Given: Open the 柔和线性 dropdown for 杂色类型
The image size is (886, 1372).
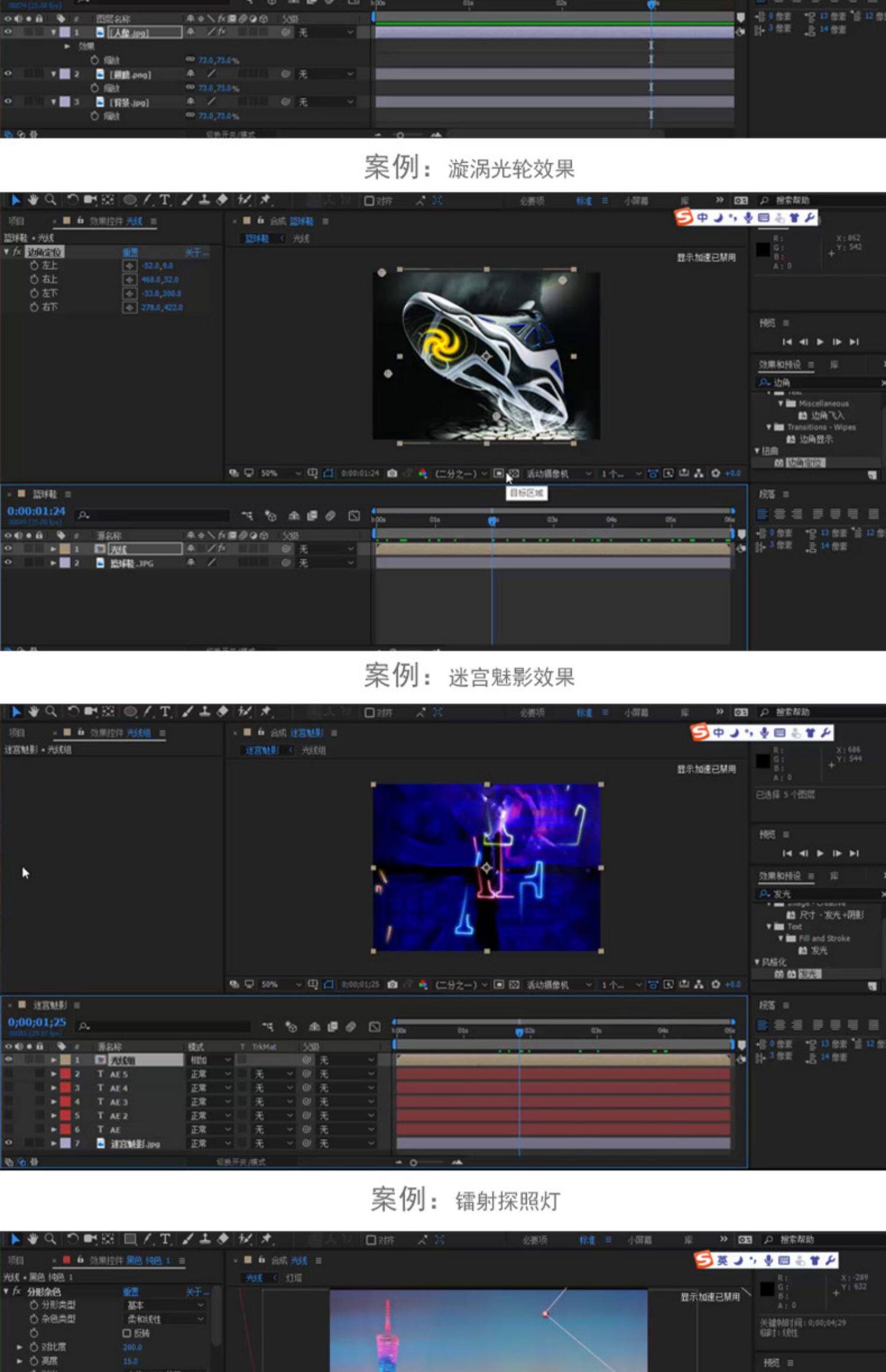Looking at the screenshot, I should (x=165, y=1319).
